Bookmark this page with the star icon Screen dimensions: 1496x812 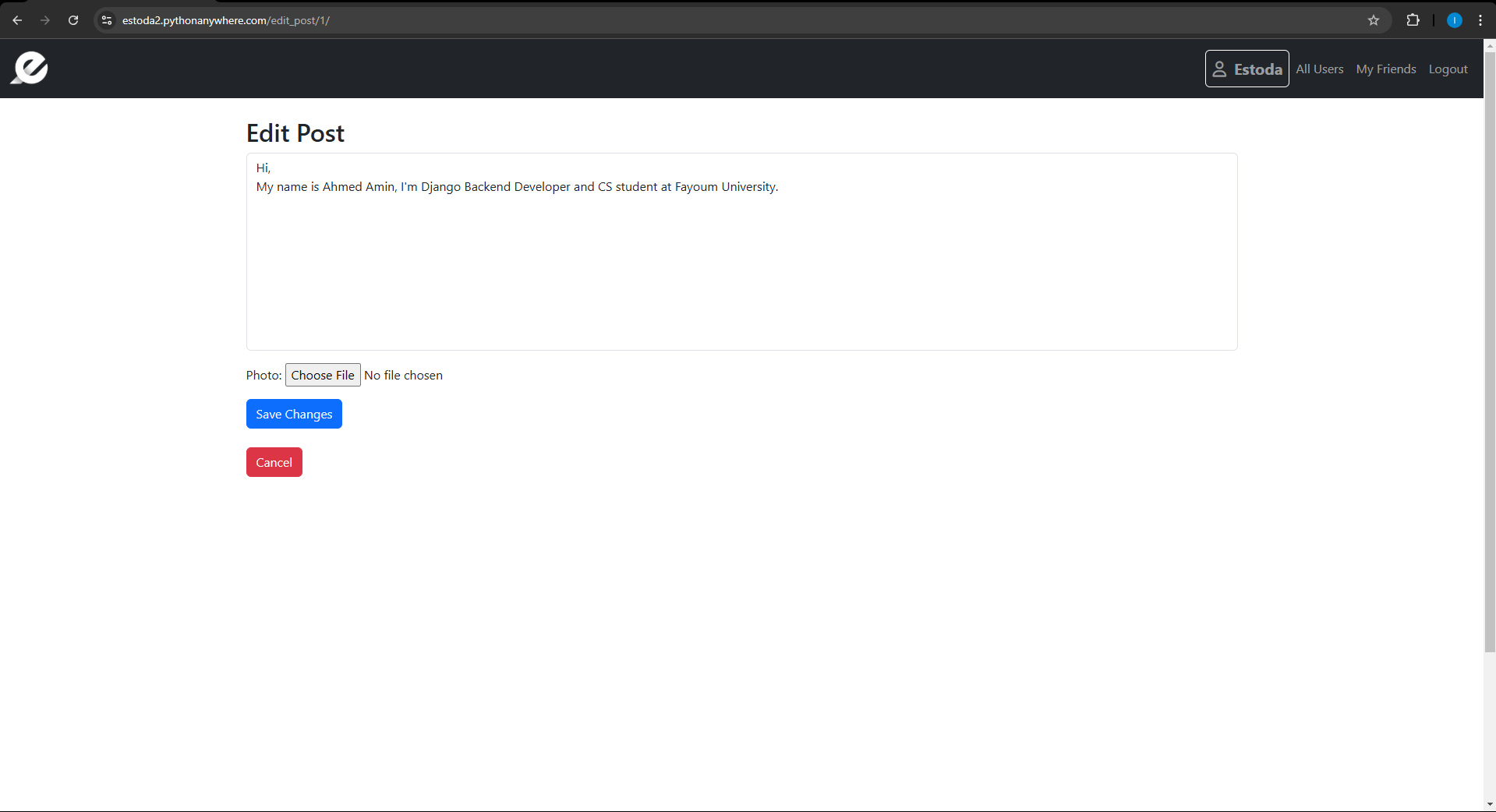point(1374,20)
